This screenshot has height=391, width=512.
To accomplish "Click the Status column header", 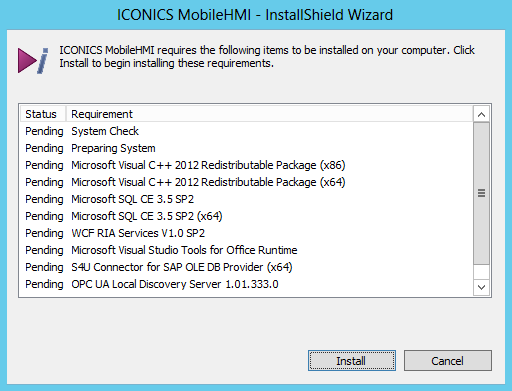I will [x=43, y=114].
